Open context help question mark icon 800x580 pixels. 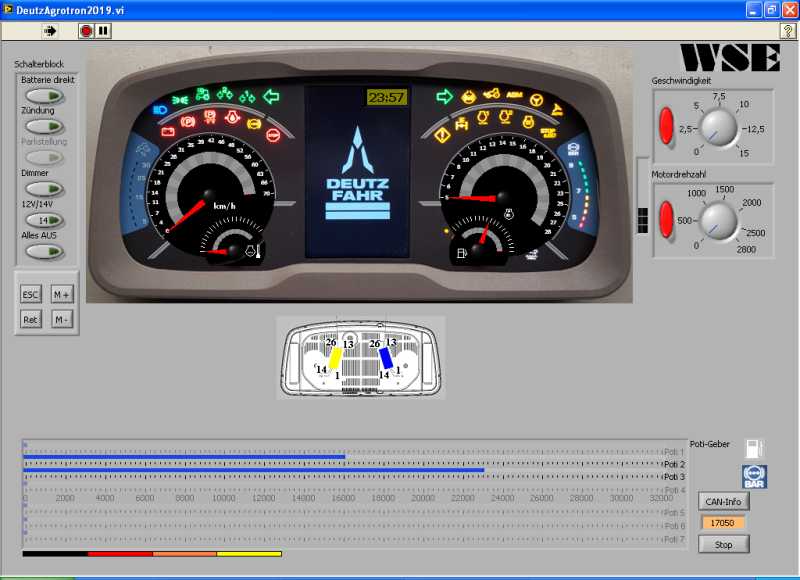coord(788,31)
